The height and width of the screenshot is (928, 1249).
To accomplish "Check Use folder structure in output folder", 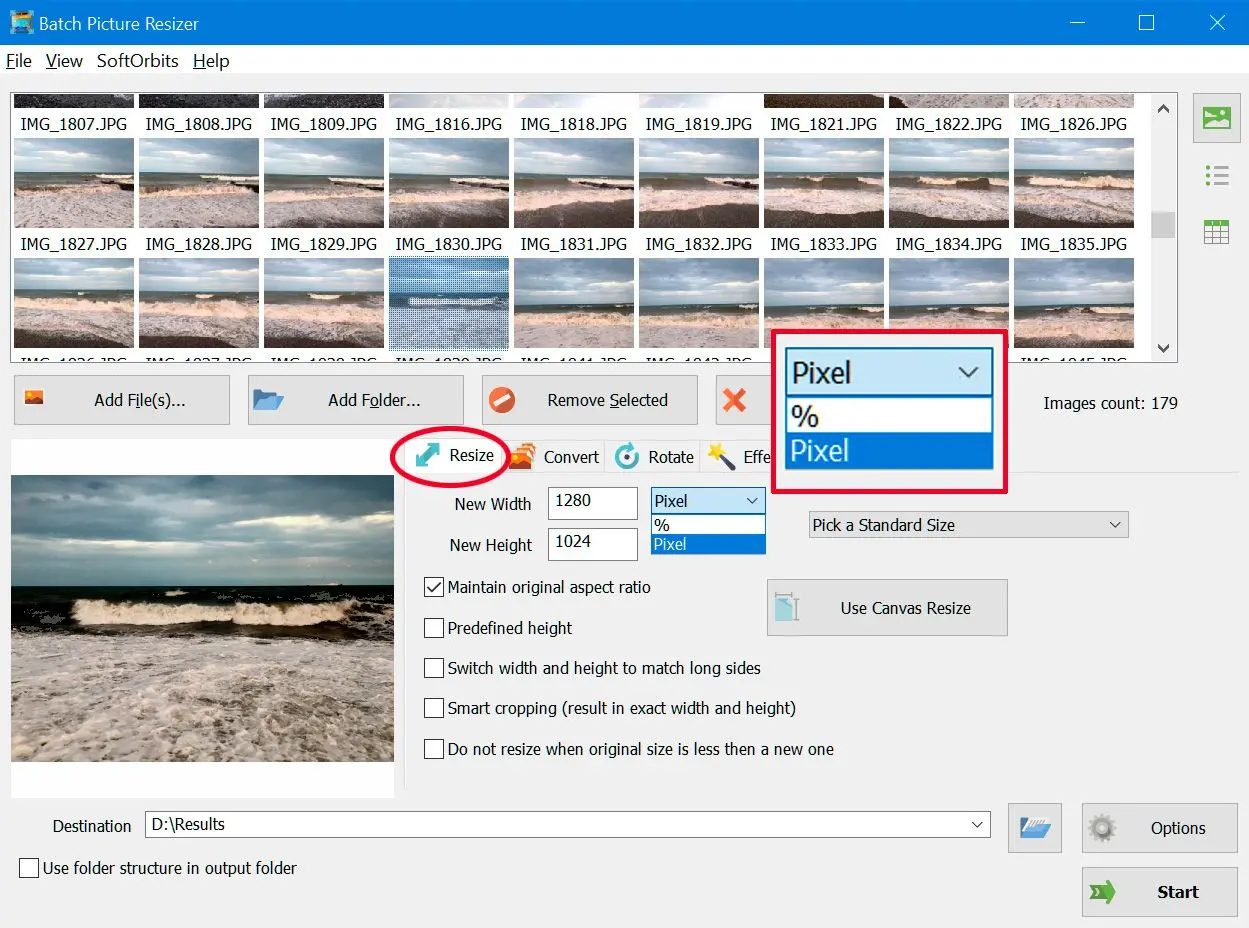I will coord(29,868).
